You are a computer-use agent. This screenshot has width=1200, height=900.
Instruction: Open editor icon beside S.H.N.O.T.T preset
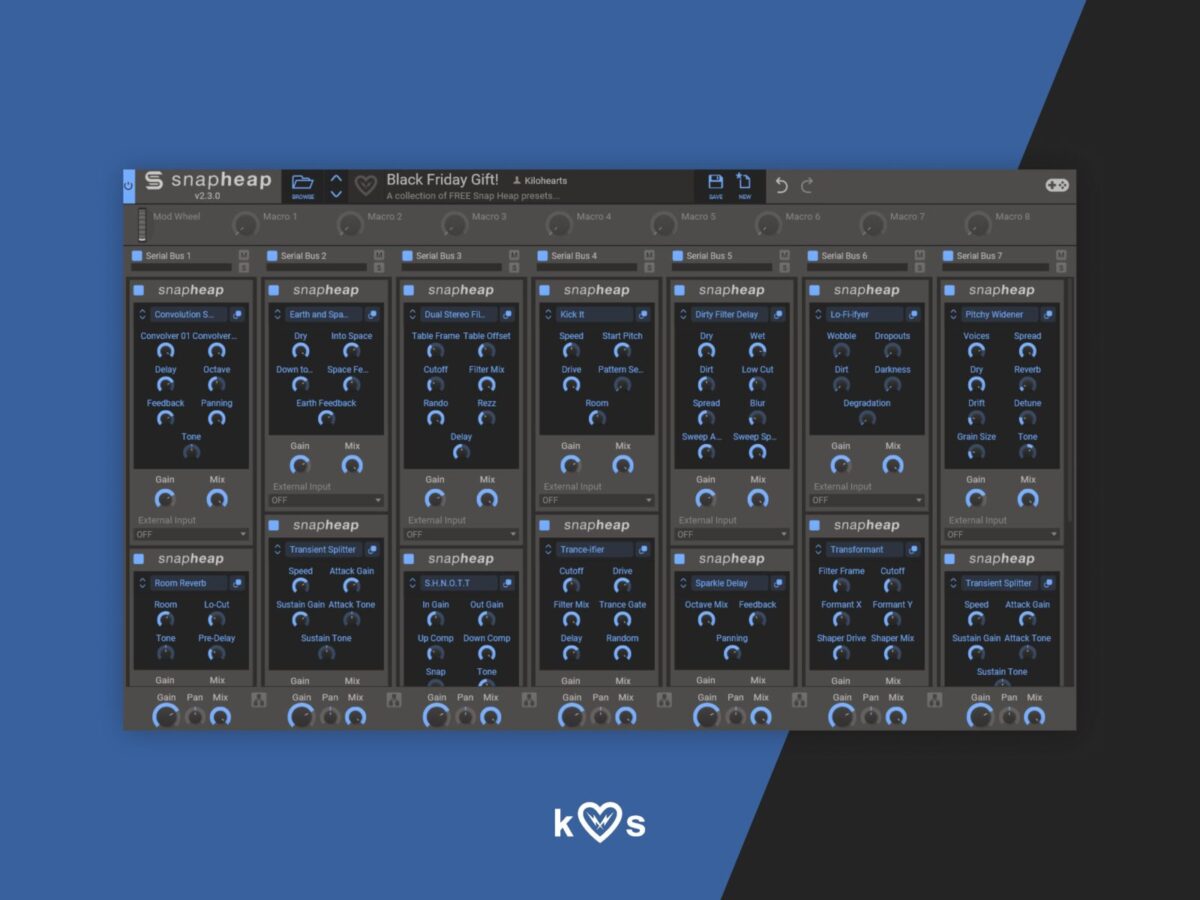coord(507,583)
